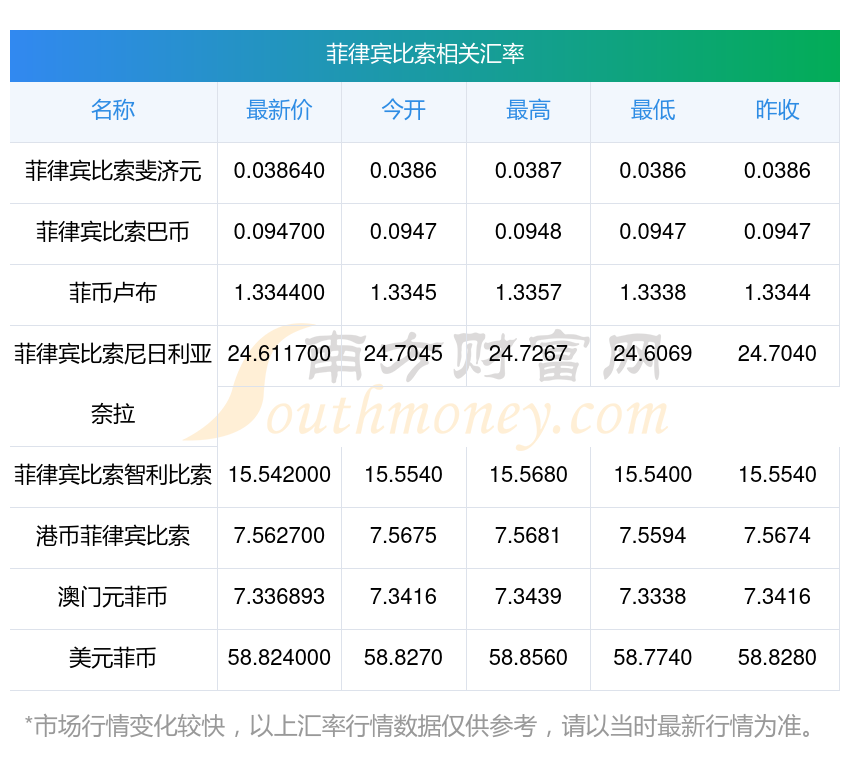Select the 7.5594 lowest price cell
This screenshot has height=757, width=850.
pyautogui.click(x=652, y=536)
